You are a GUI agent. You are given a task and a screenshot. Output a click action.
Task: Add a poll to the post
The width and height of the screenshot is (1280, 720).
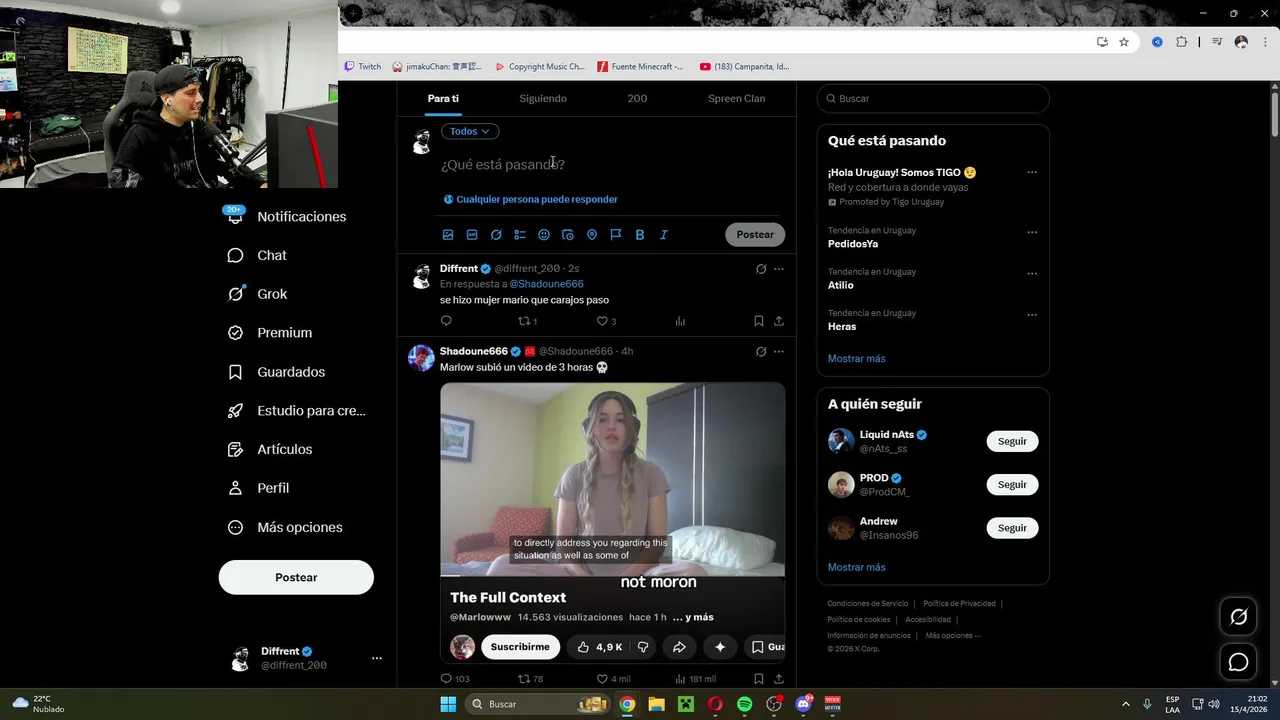[520, 234]
